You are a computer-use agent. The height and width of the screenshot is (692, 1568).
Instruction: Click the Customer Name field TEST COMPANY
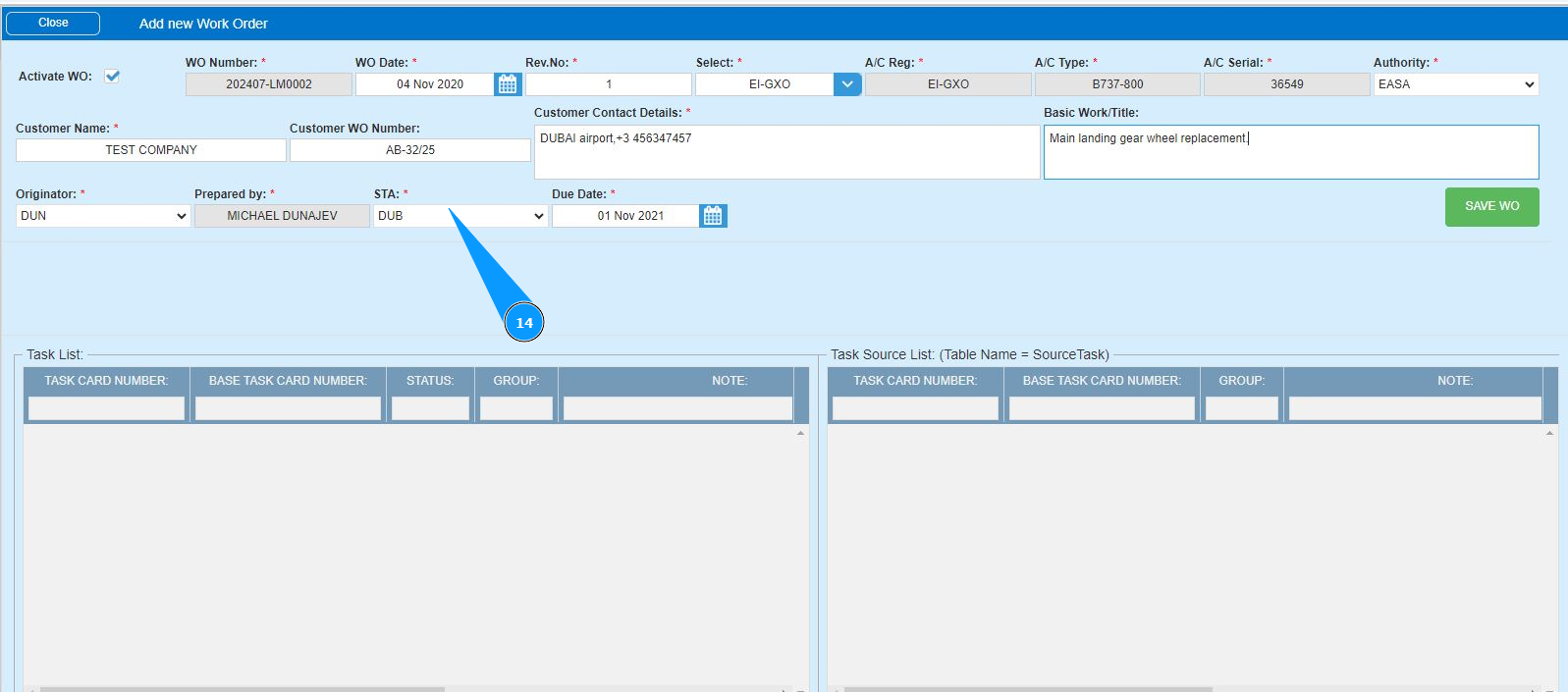pos(151,150)
